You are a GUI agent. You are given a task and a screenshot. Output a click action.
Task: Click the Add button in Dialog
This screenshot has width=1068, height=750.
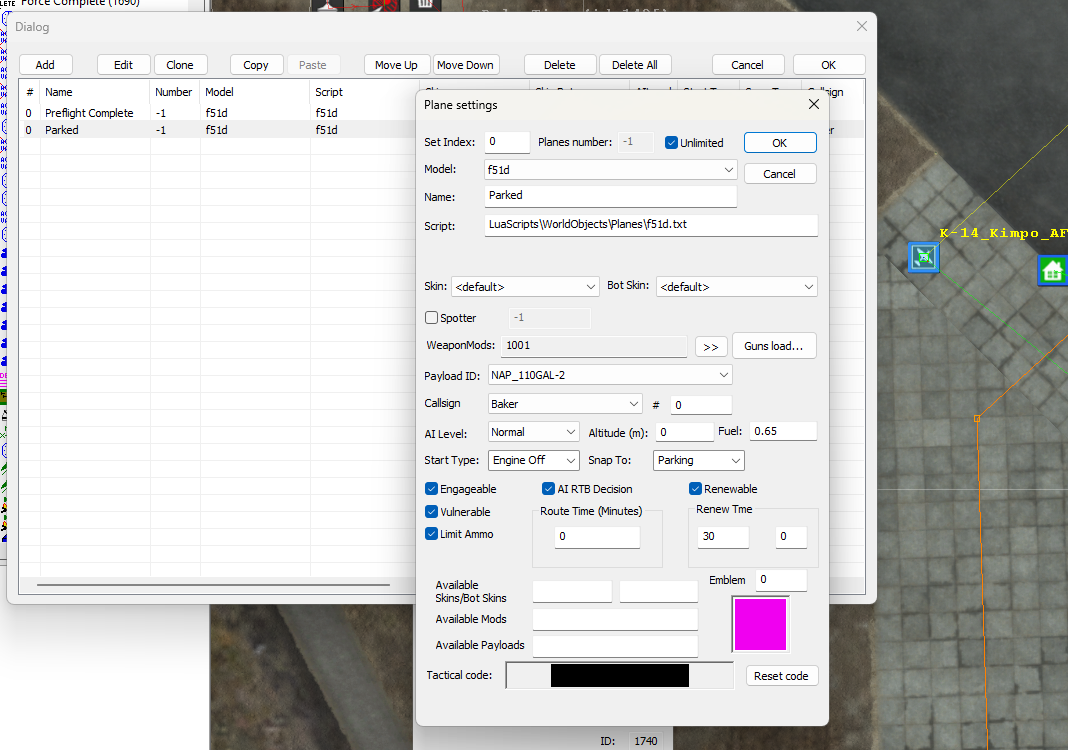click(x=46, y=65)
